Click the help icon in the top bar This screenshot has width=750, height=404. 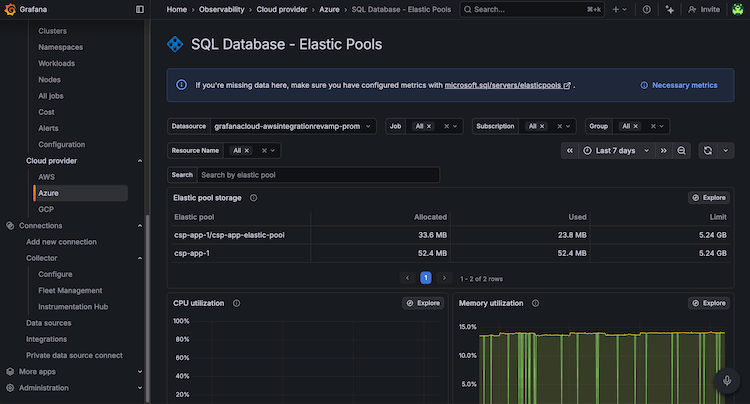[647, 9]
